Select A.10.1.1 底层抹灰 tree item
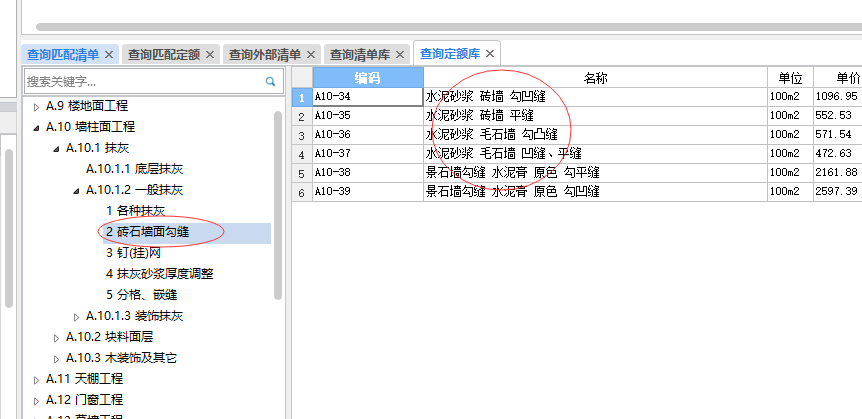 pos(134,169)
